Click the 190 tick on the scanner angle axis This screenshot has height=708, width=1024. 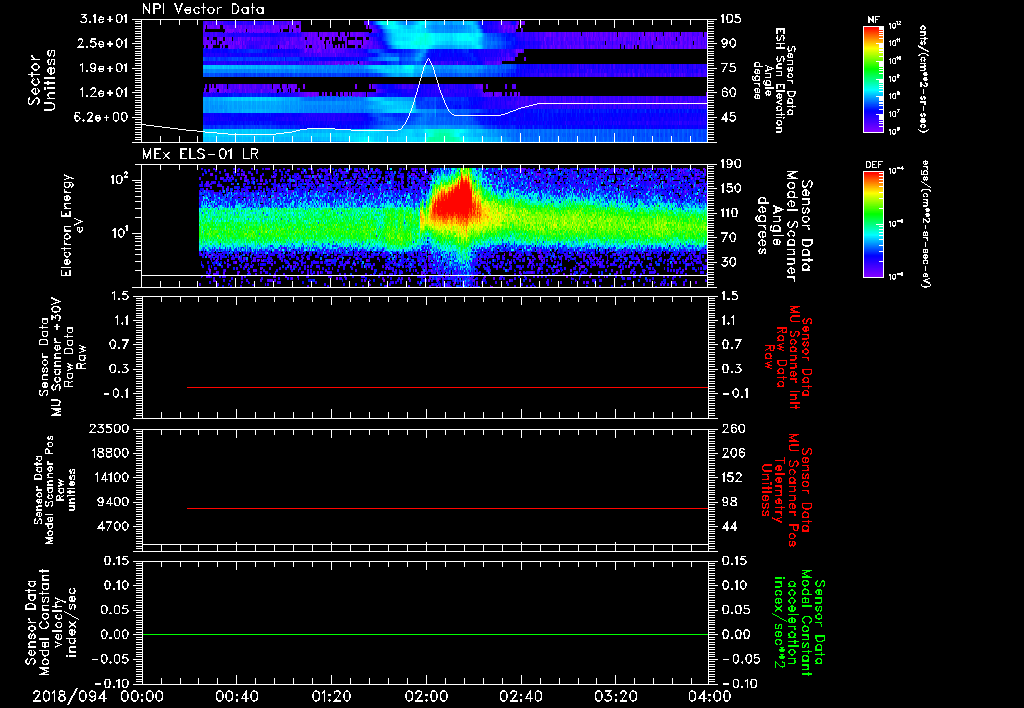pos(731,164)
